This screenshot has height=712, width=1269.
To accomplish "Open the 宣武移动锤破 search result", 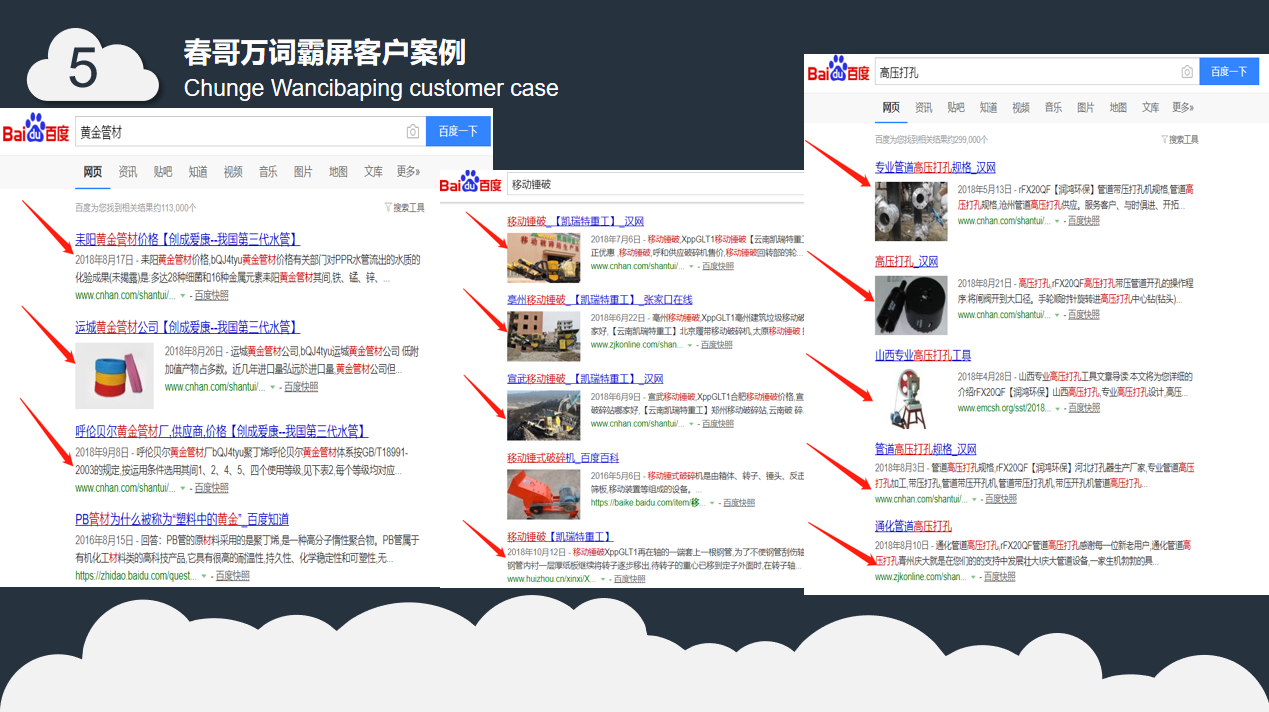I will (586, 379).
